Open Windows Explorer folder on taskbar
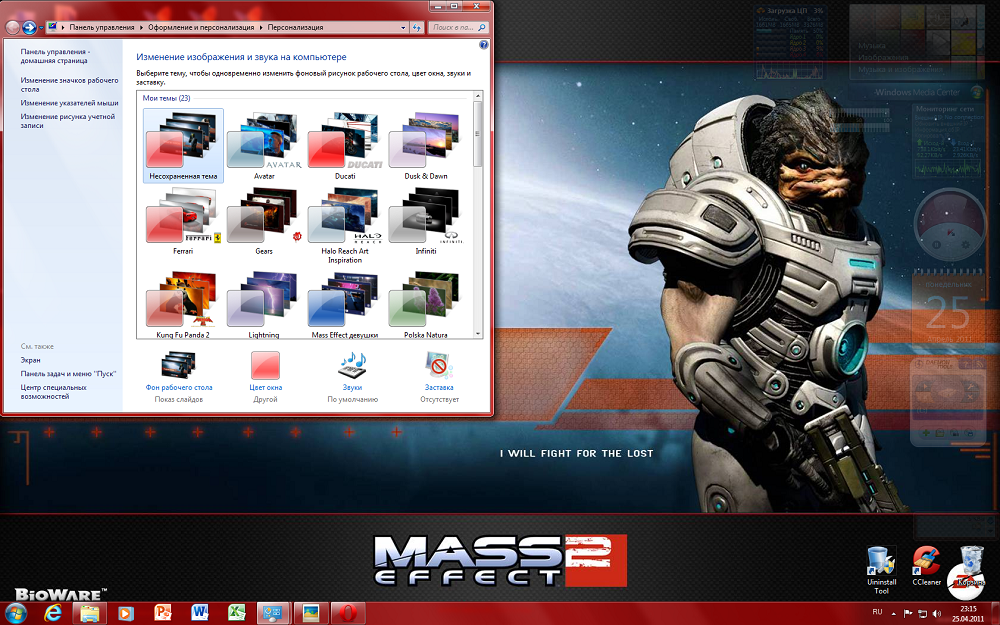 pyautogui.click(x=89, y=614)
